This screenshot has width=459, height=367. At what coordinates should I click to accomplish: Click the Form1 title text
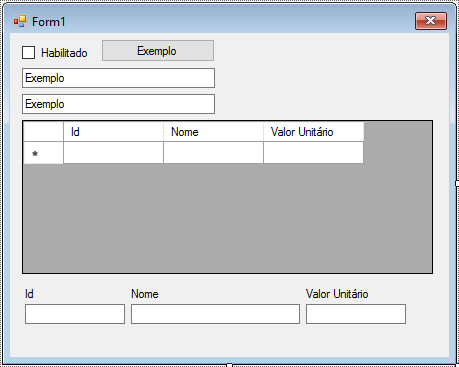coord(49,22)
